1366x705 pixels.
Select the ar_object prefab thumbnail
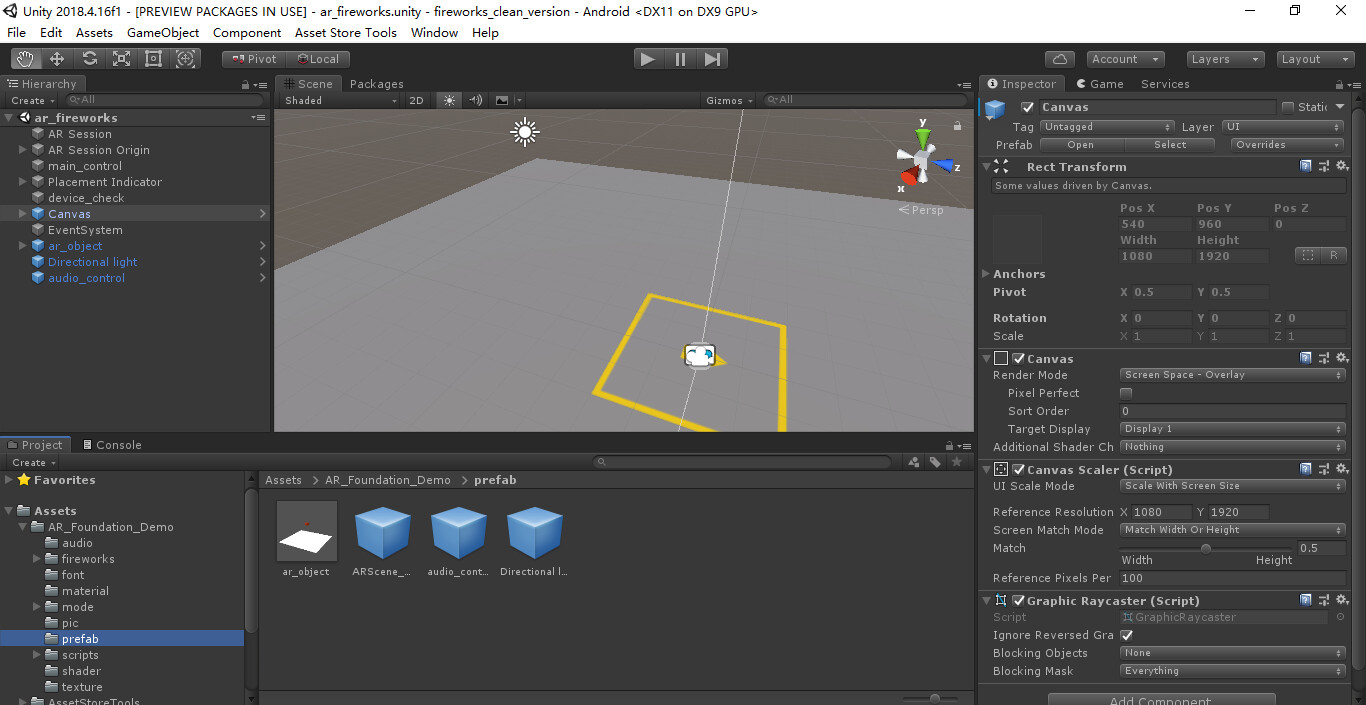tap(306, 531)
